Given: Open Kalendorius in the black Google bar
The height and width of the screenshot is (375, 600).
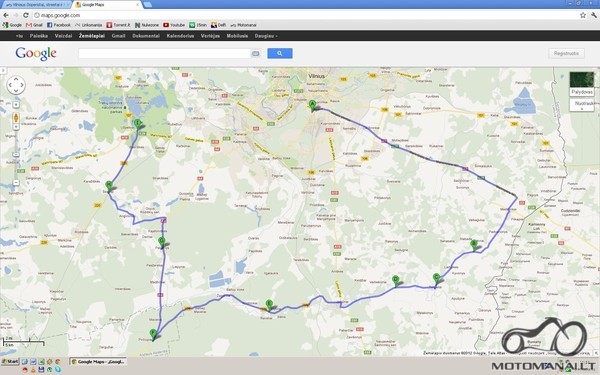Looking at the screenshot, I should (x=180, y=36).
